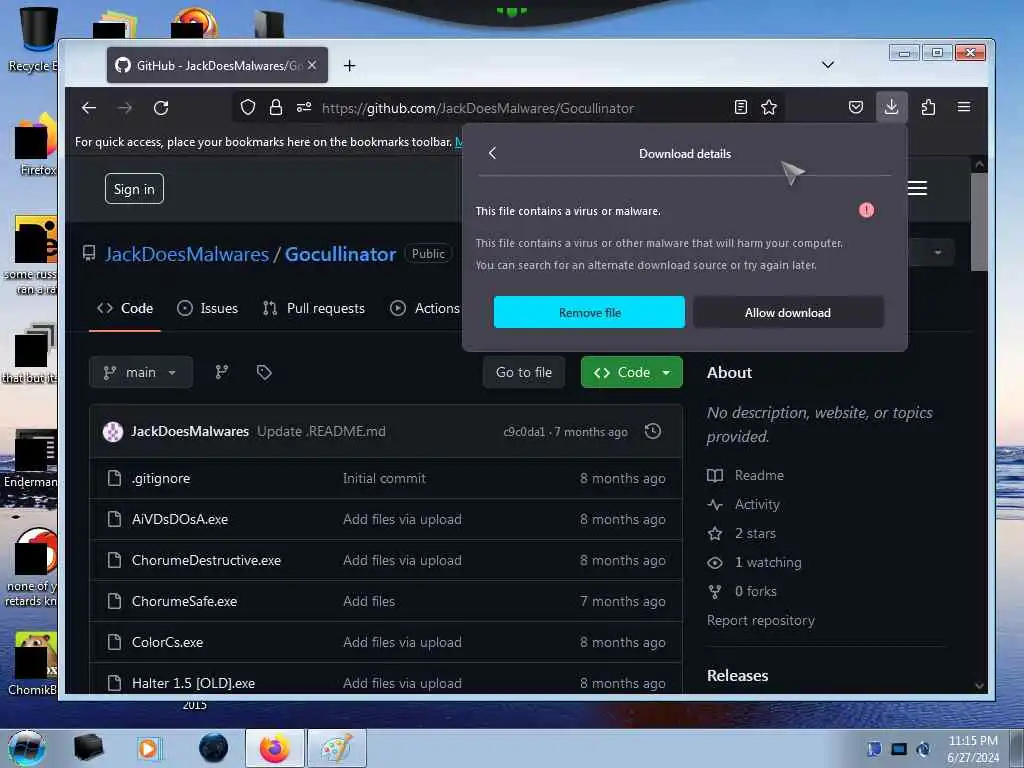Open Update .README.md commit message

pyautogui.click(x=321, y=431)
